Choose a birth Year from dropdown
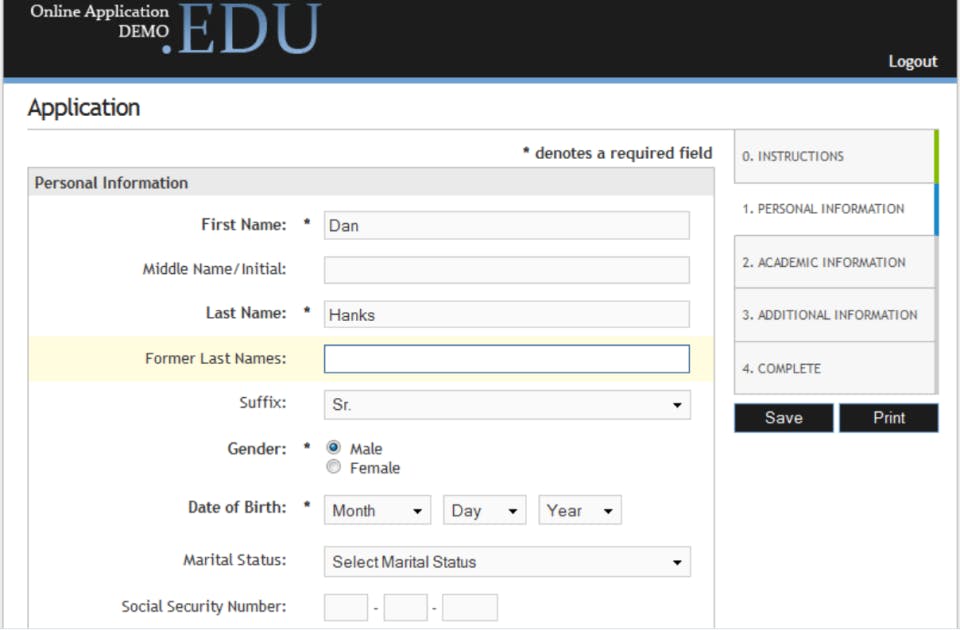The image size is (960, 630). [580, 510]
